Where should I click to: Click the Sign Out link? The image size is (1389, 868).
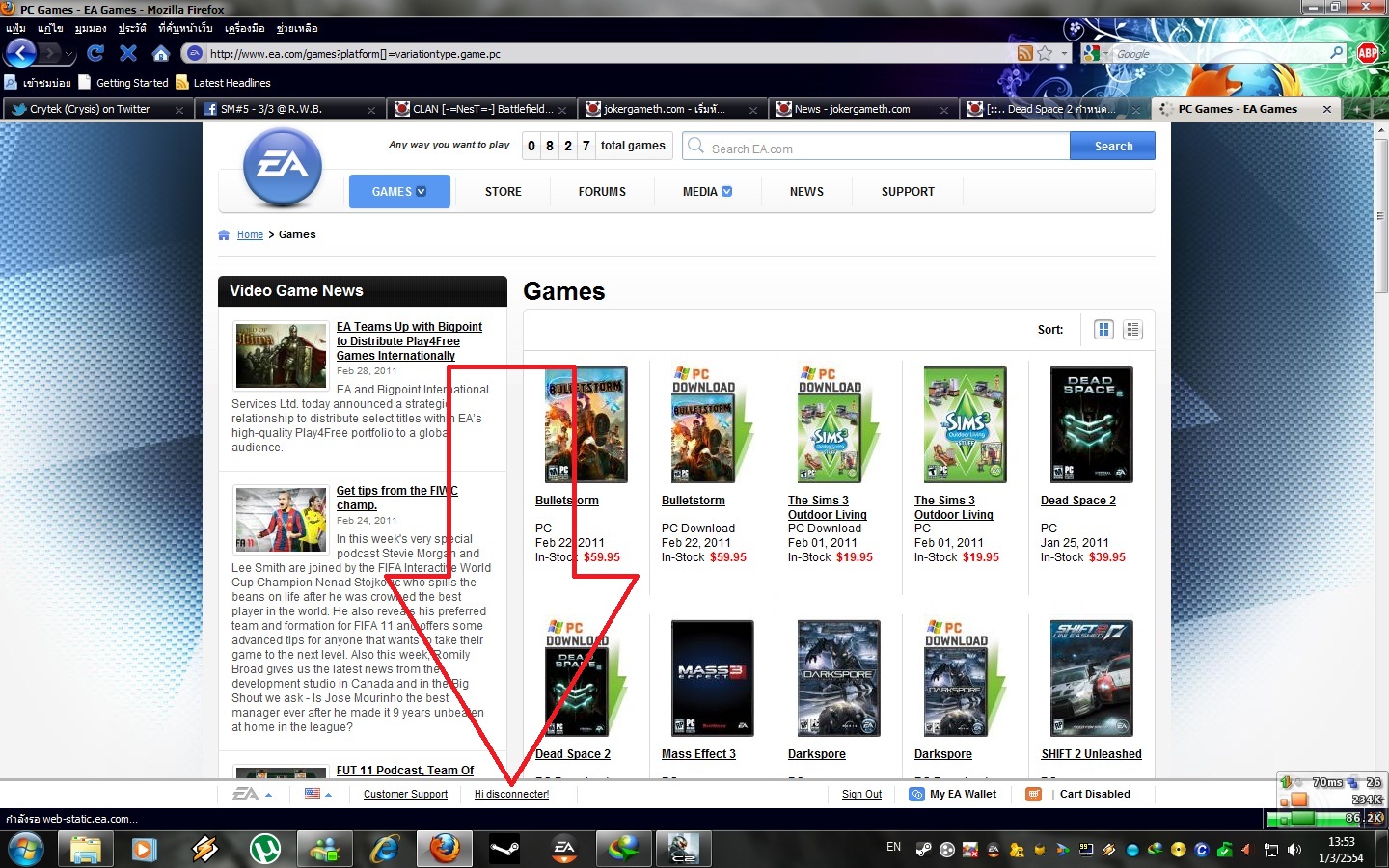861,795
